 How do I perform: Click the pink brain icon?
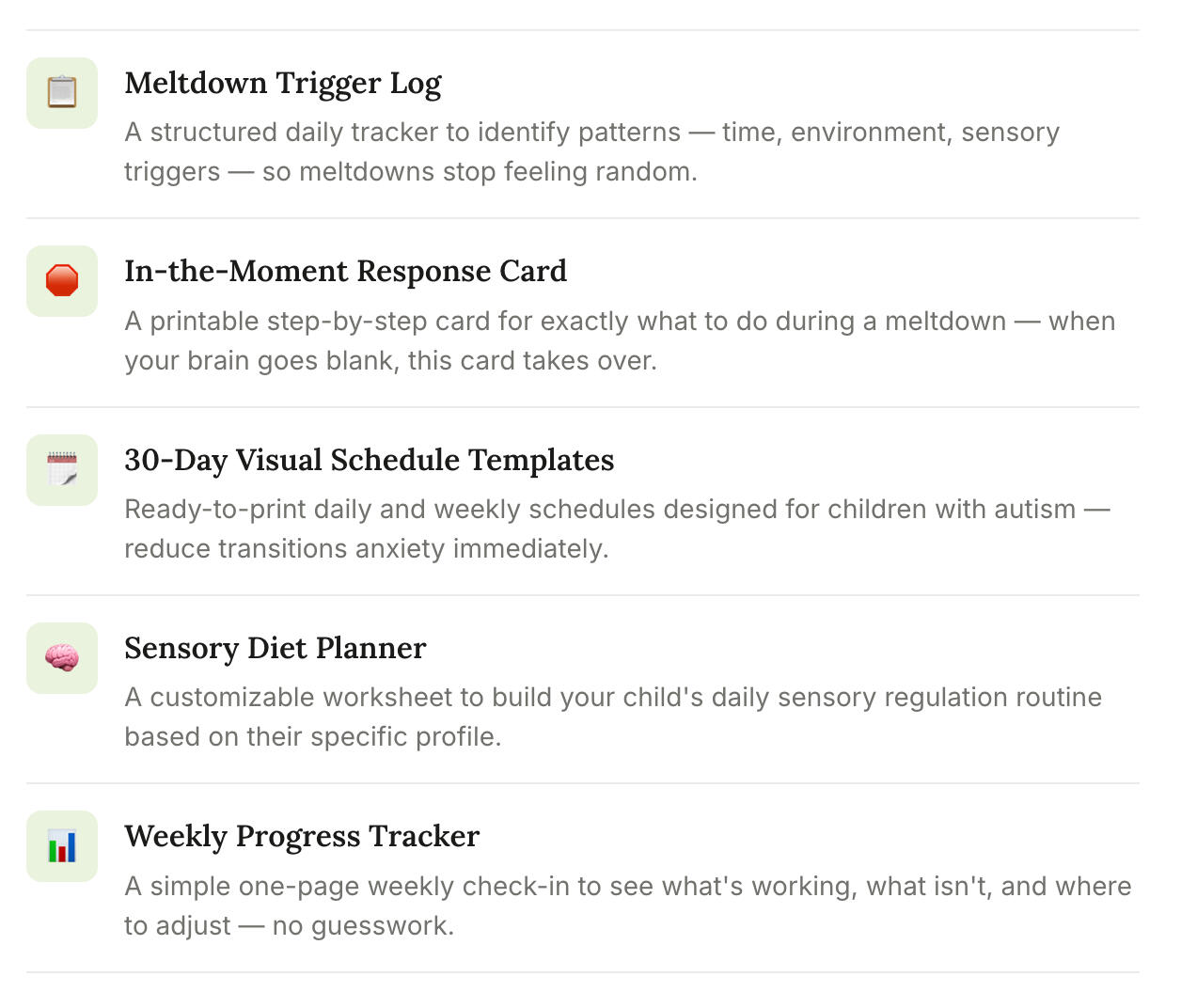(x=62, y=657)
